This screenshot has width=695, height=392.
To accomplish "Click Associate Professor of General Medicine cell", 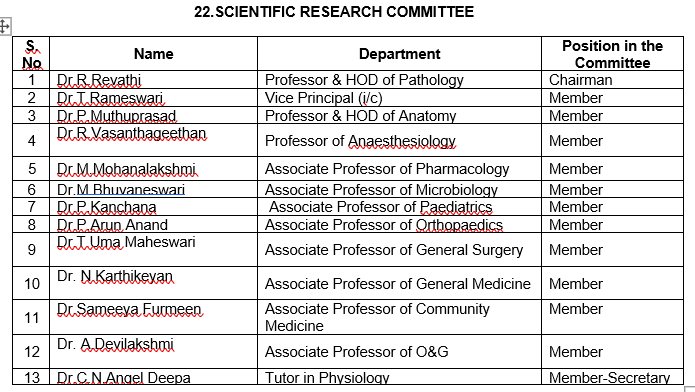I will pos(399,283).
